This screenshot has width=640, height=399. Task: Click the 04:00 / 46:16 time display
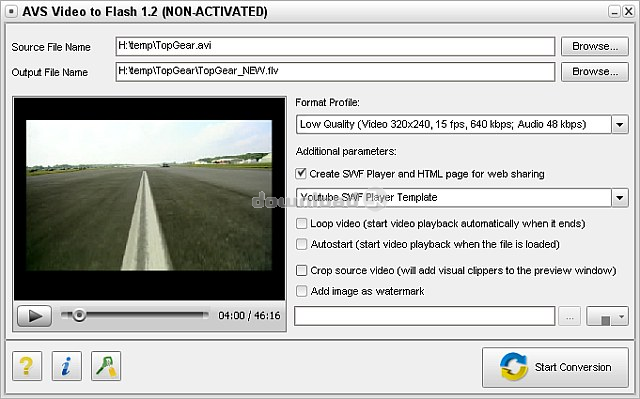[x=249, y=315]
